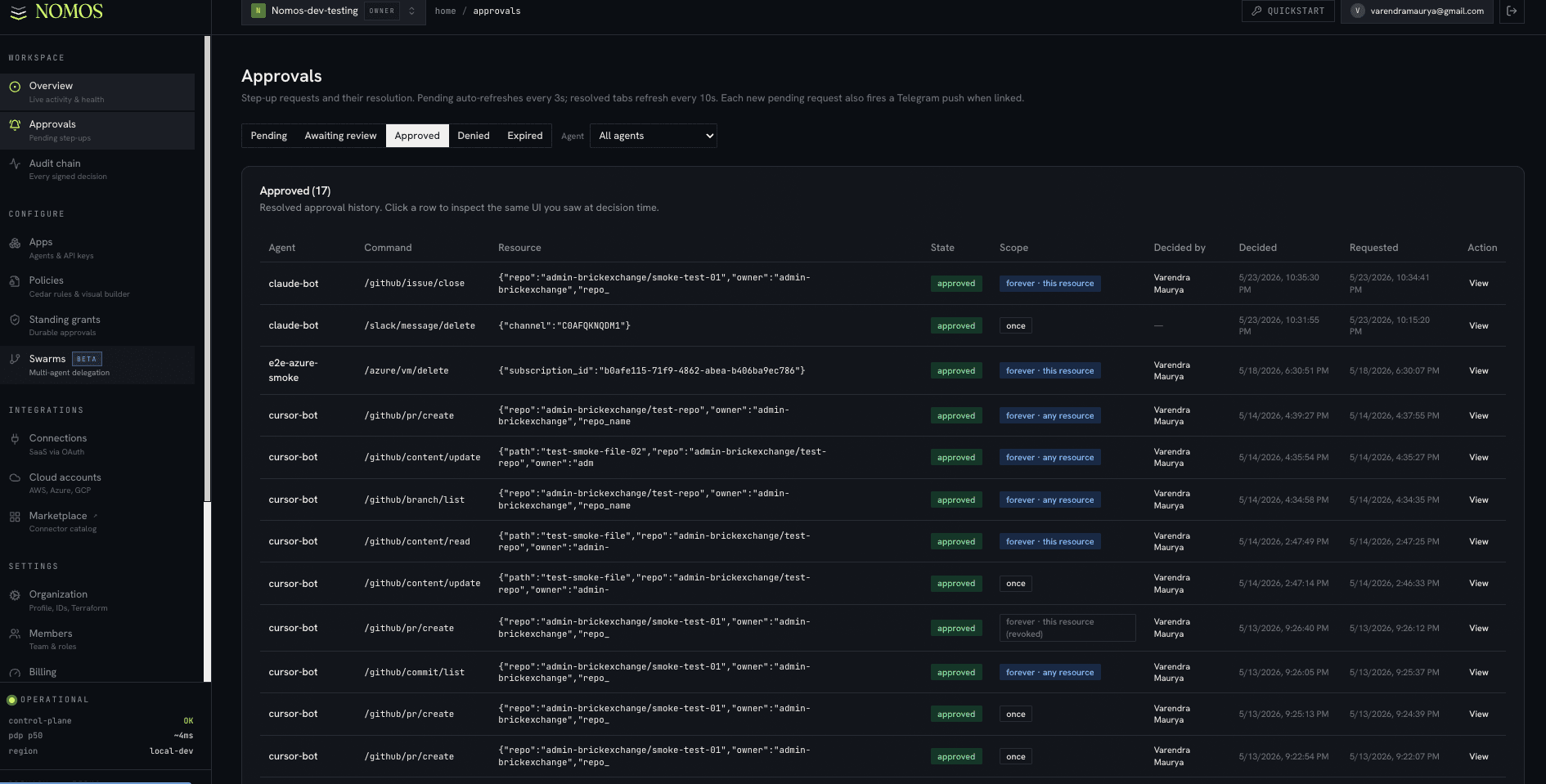Switch to the Denied tab
Image resolution: width=1546 pixels, height=784 pixels.
474,136
